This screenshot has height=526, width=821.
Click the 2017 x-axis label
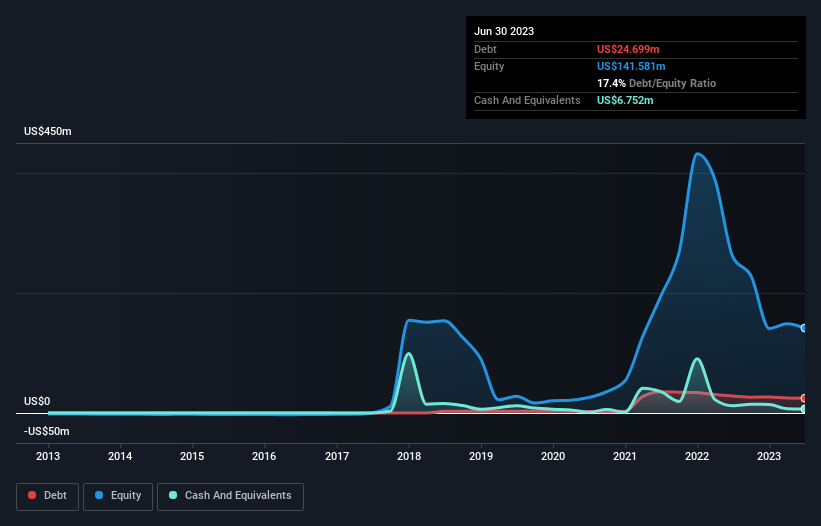pos(337,456)
